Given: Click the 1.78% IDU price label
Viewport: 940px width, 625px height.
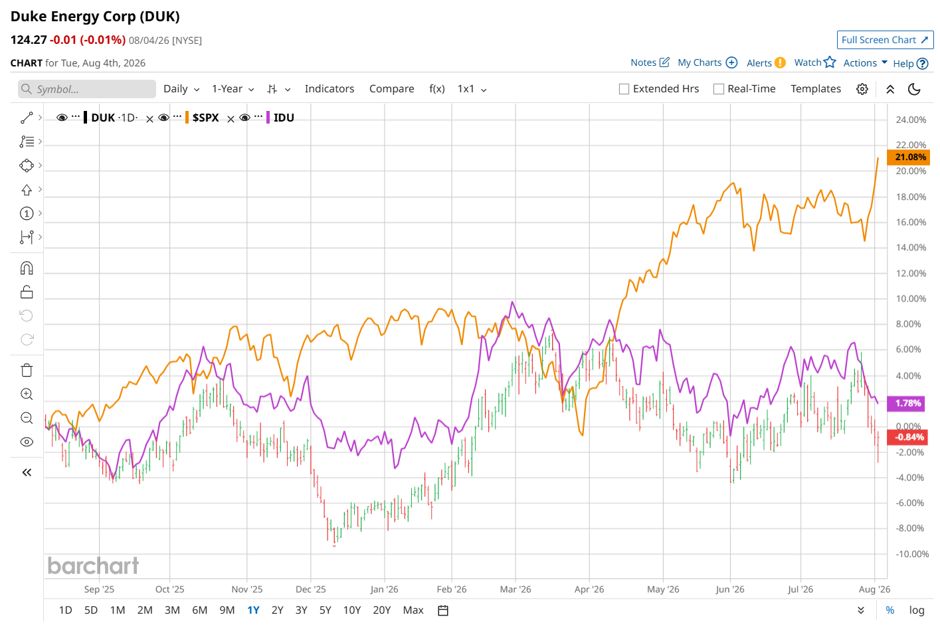Looking at the screenshot, I should click(x=908, y=403).
